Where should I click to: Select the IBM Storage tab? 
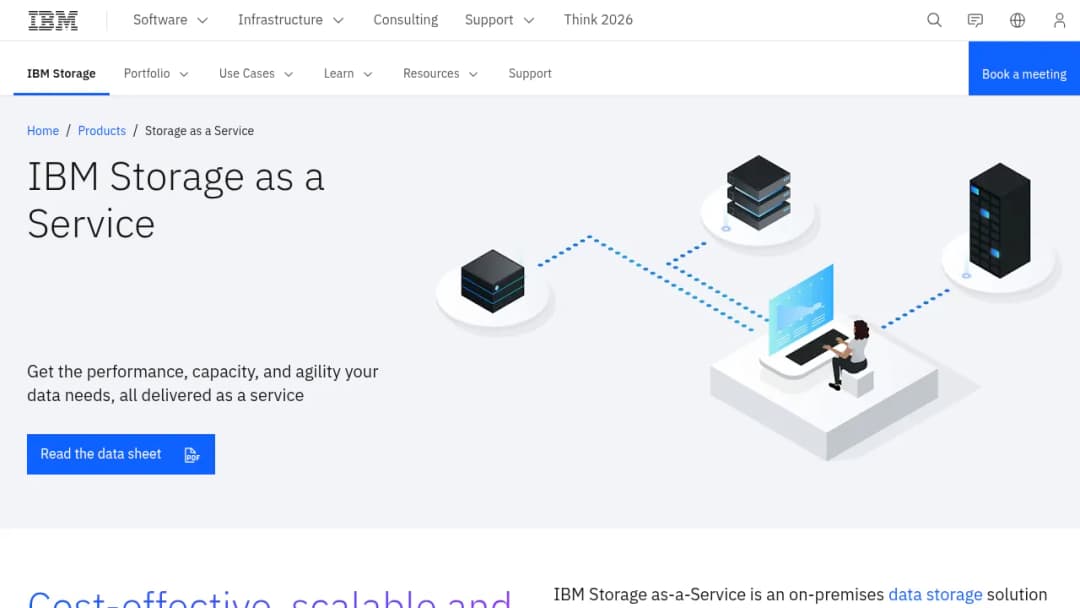pos(61,74)
